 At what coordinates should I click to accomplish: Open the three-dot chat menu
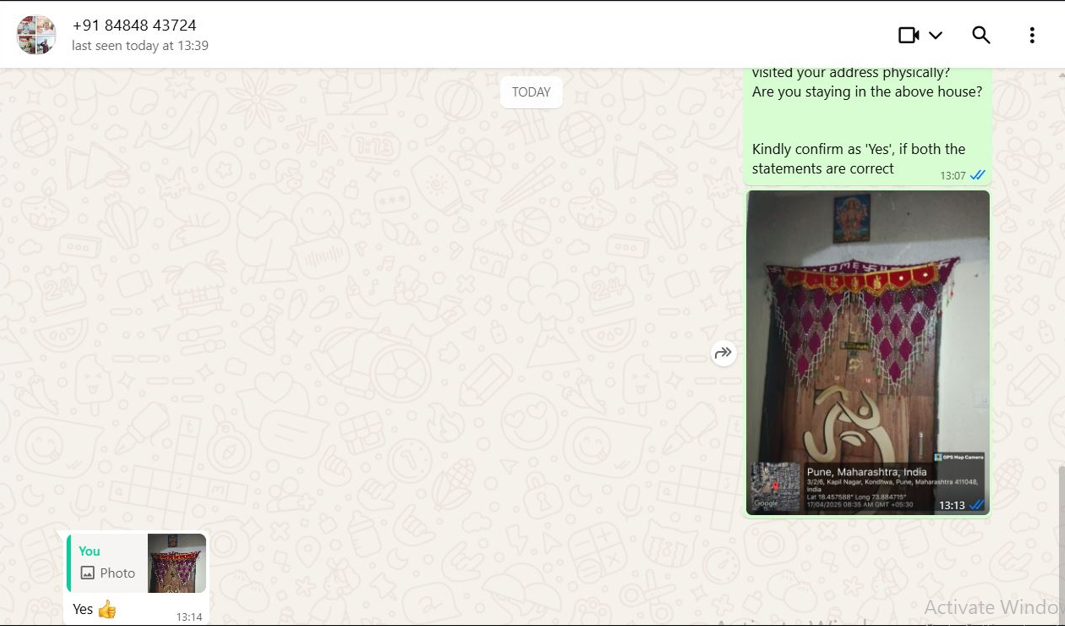(1032, 35)
